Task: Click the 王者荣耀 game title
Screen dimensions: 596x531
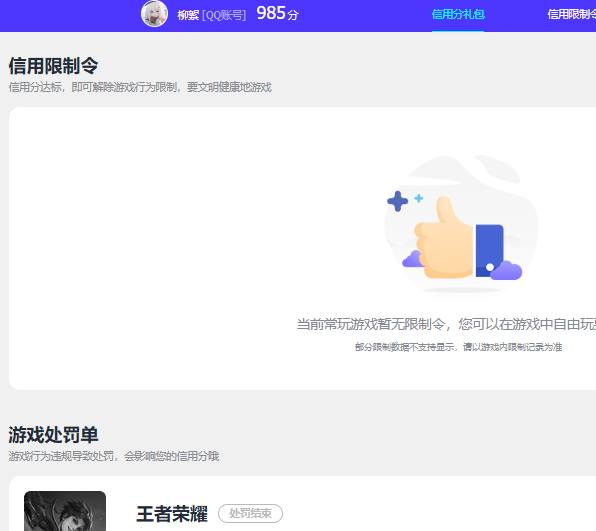Action: coord(172,514)
